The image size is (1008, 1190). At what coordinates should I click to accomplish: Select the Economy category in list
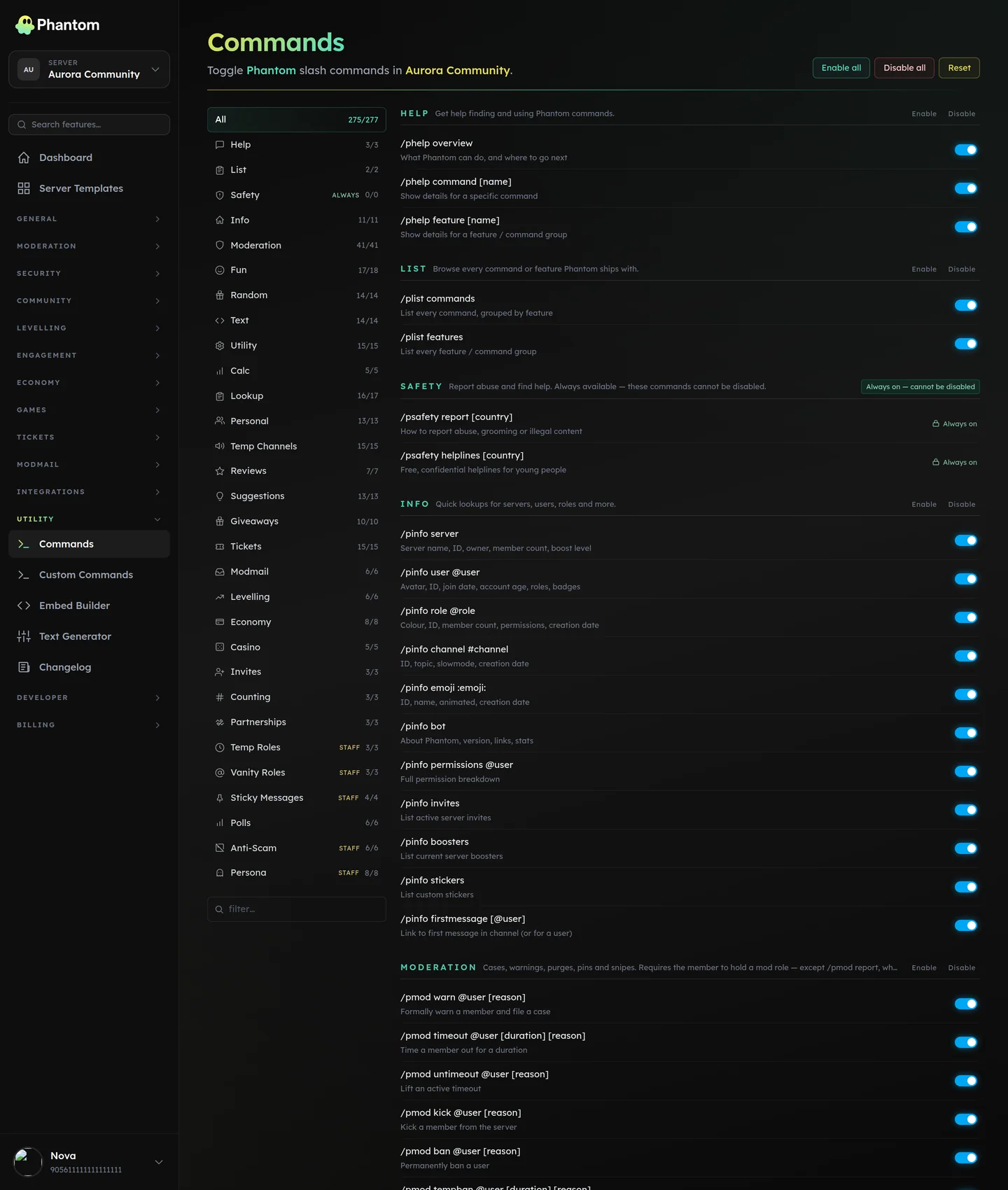click(297, 622)
